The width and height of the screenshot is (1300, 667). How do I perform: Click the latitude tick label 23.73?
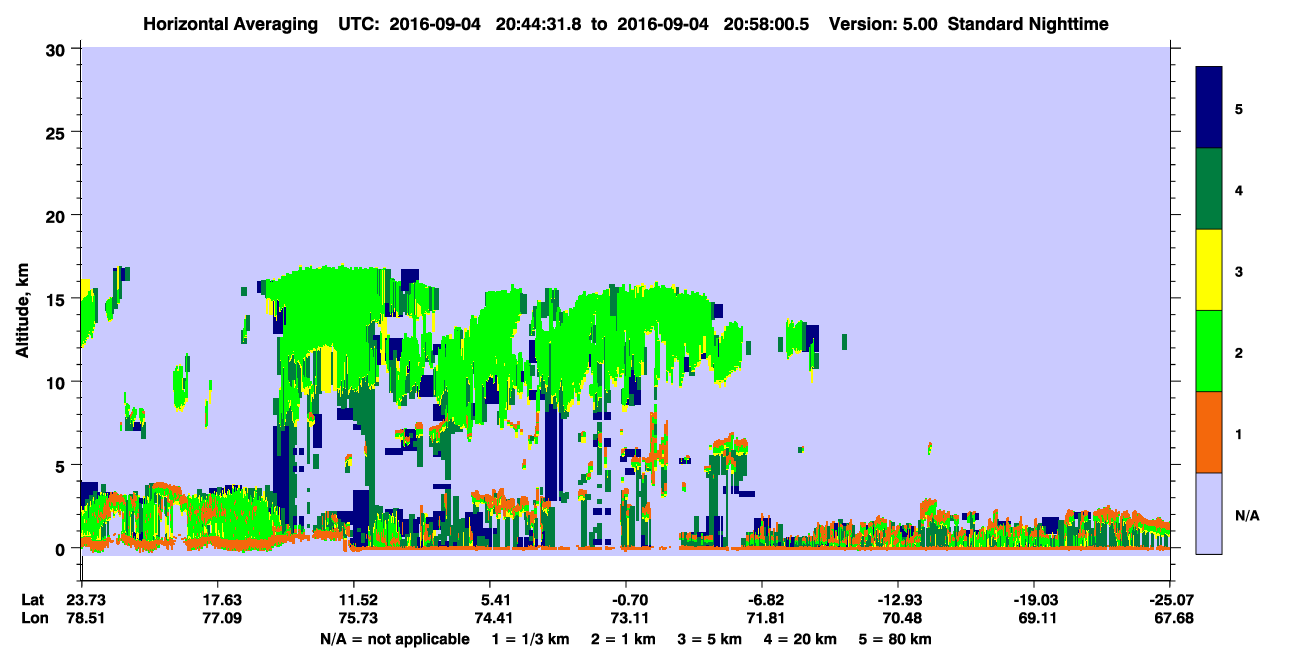[81, 601]
